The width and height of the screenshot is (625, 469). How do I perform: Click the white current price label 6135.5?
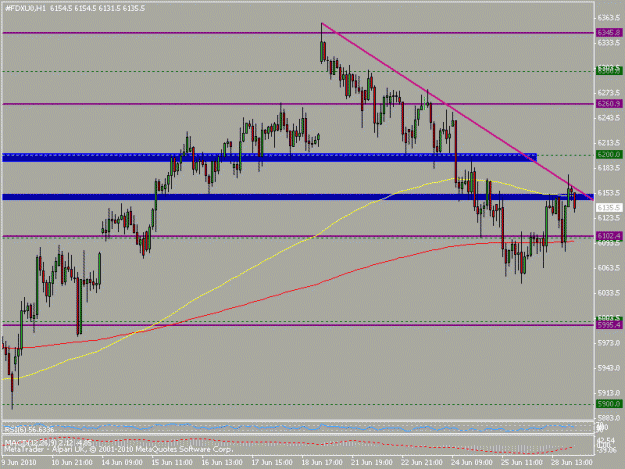pyautogui.click(x=609, y=208)
